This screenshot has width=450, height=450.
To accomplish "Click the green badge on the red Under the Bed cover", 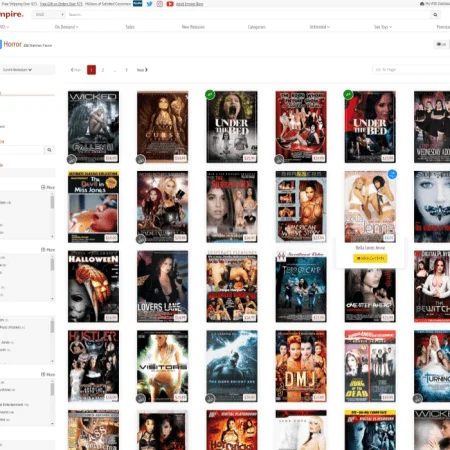I will click(x=348, y=95).
